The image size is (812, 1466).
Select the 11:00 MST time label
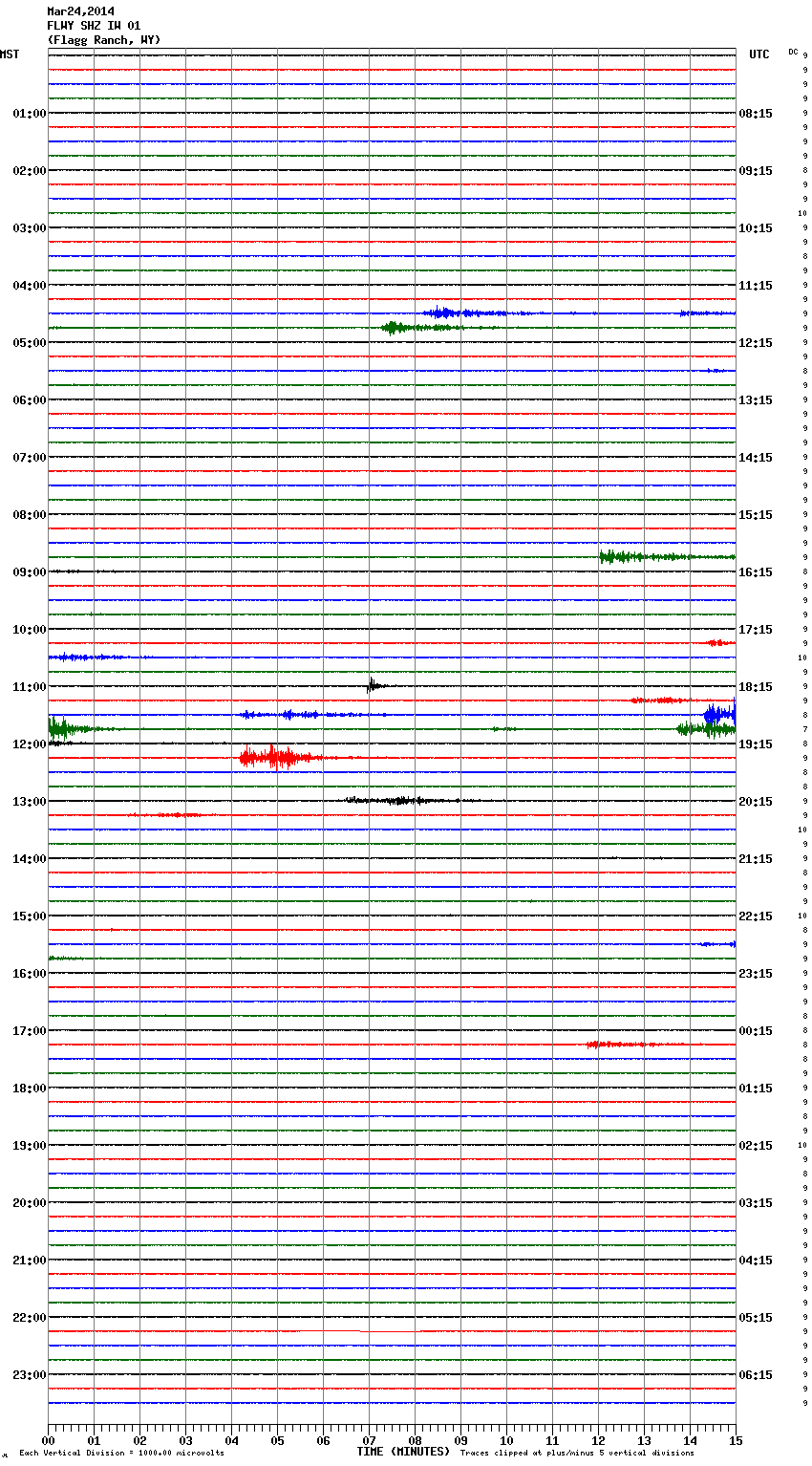coord(30,687)
